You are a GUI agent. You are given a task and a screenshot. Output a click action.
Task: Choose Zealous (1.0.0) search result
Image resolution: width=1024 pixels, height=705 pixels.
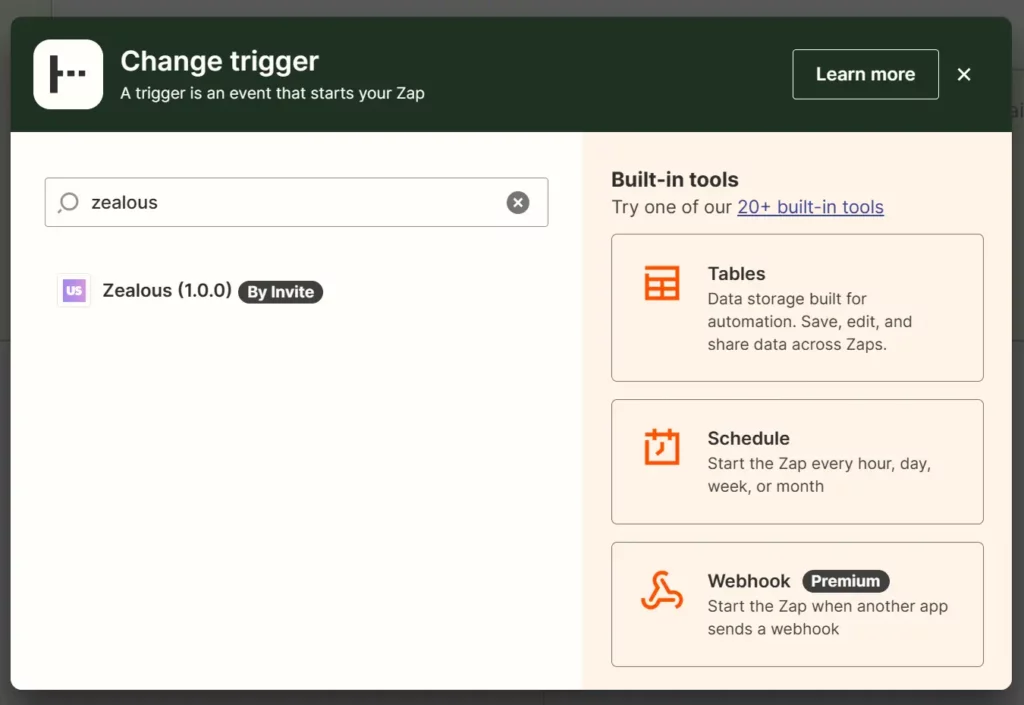click(x=189, y=290)
